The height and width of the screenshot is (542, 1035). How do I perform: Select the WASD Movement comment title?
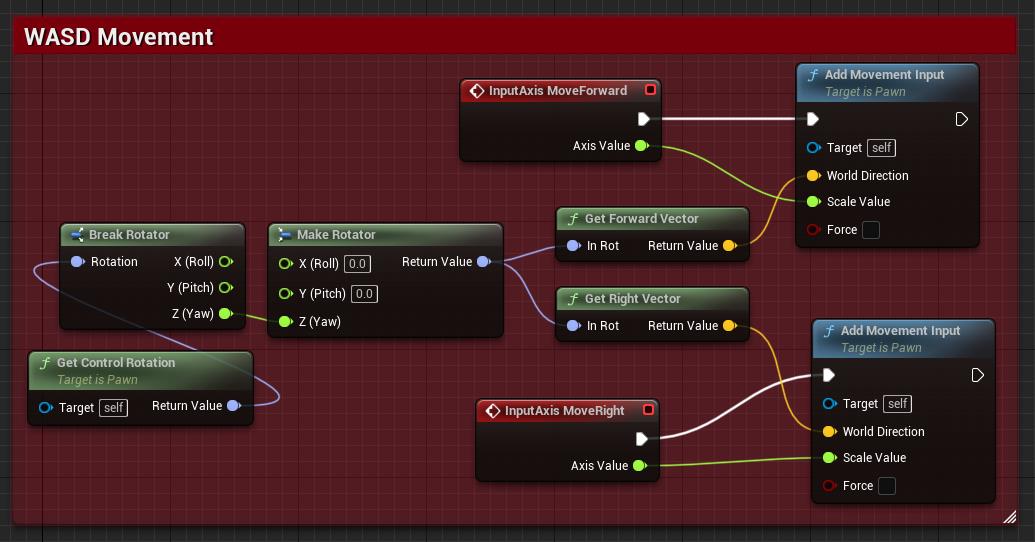119,37
